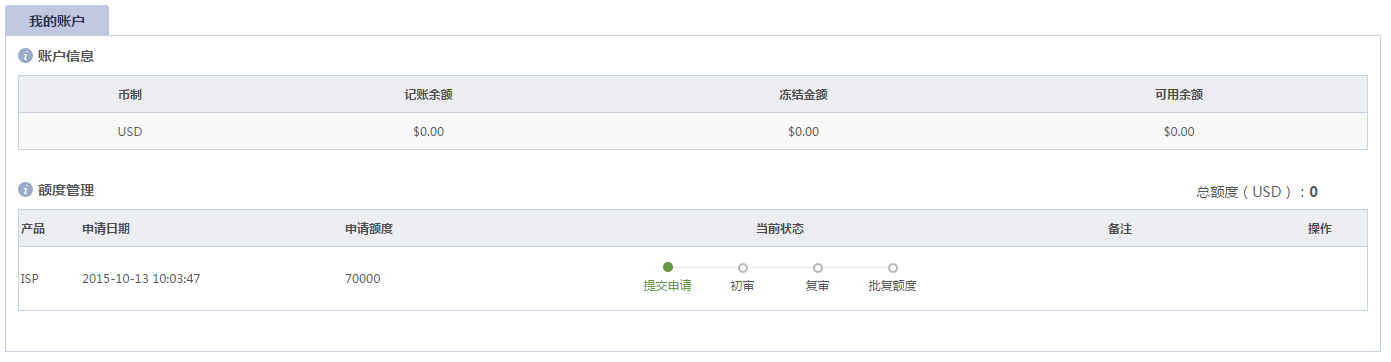Click the 冻结金额 column header

click(804, 95)
